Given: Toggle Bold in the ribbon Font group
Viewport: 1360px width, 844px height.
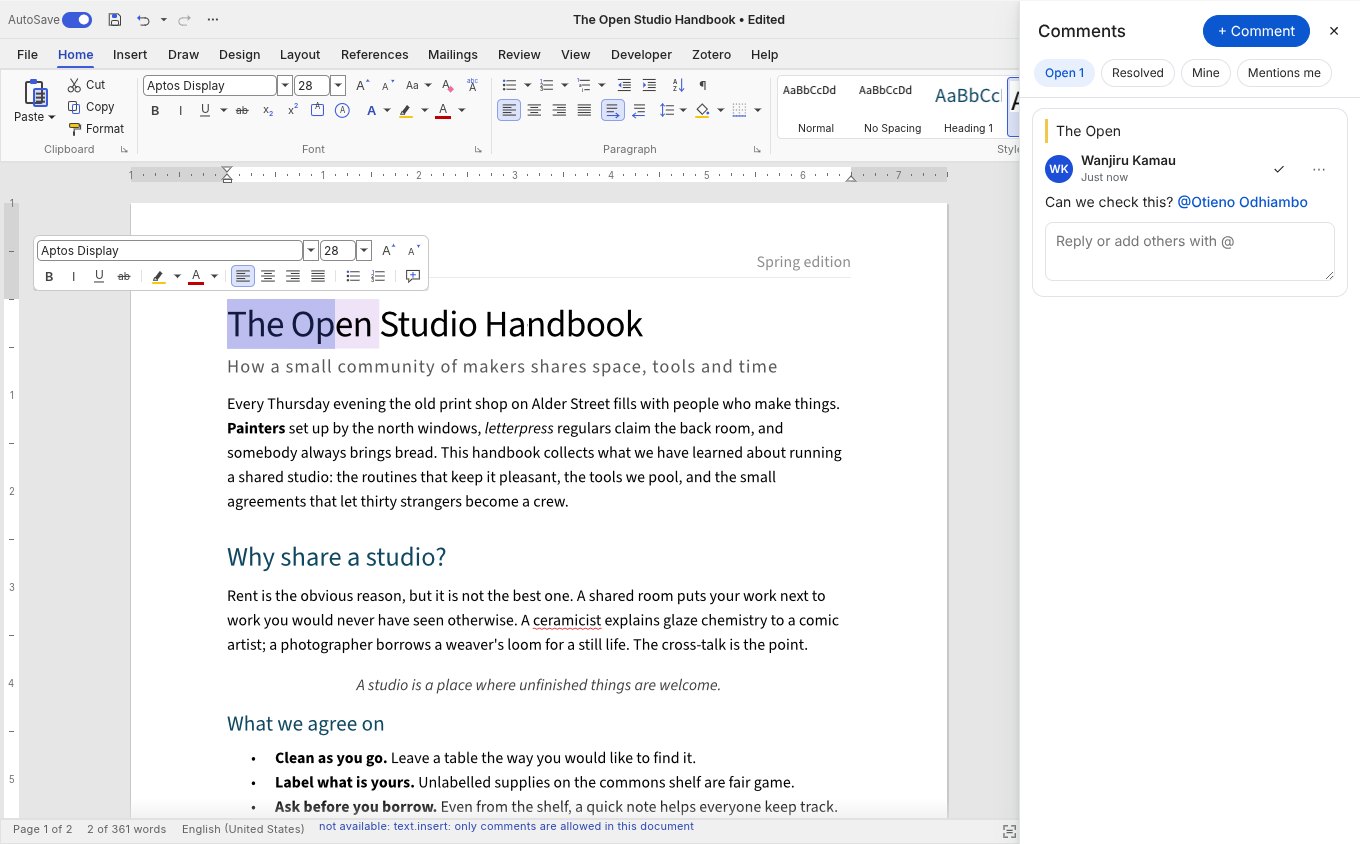Looking at the screenshot, I should point(155,111).
